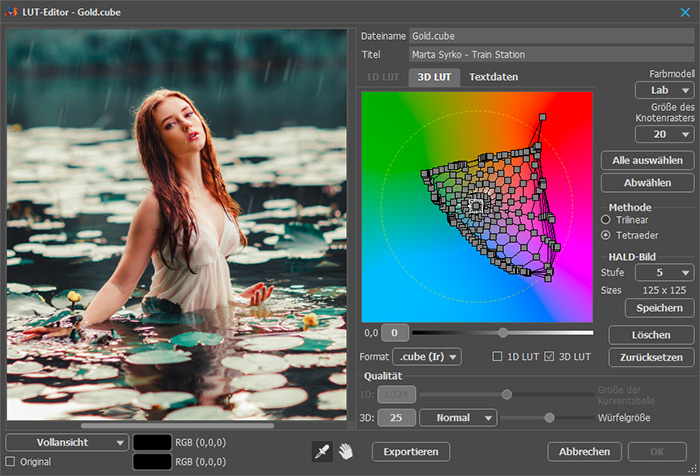Image resolution: width=700 pixels, height=476 pixels.
Task: Click the luminance slider handle below color map
Action: click(503, 333)
